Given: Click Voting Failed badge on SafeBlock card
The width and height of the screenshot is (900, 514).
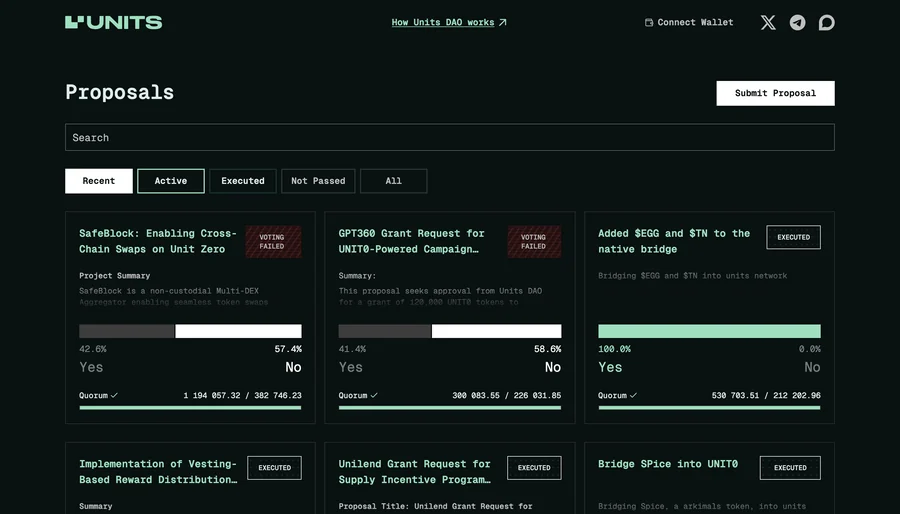Looking at the screenshot, I should 273,242.
